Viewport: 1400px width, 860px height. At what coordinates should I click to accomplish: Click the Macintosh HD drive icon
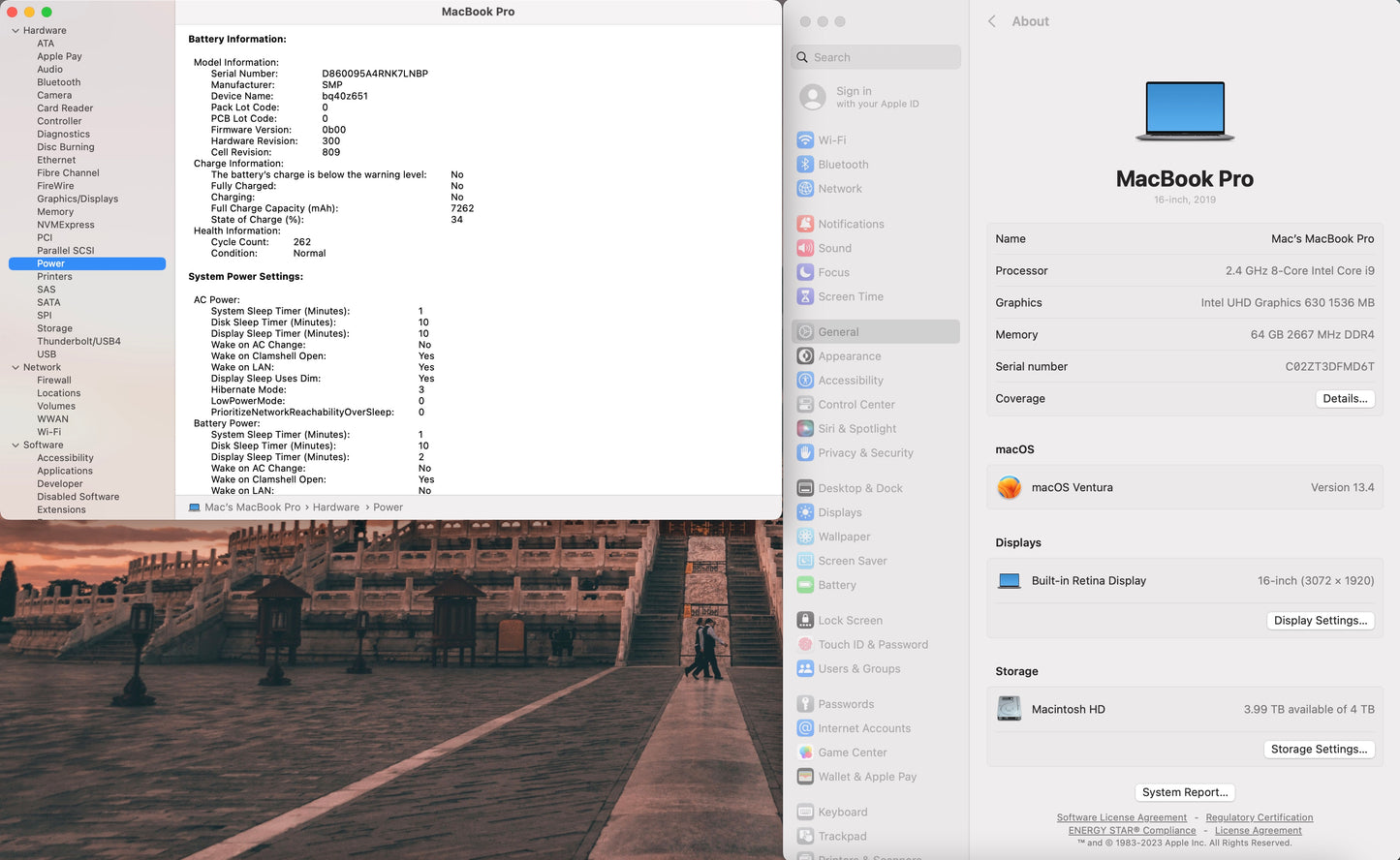point(1010,710)
